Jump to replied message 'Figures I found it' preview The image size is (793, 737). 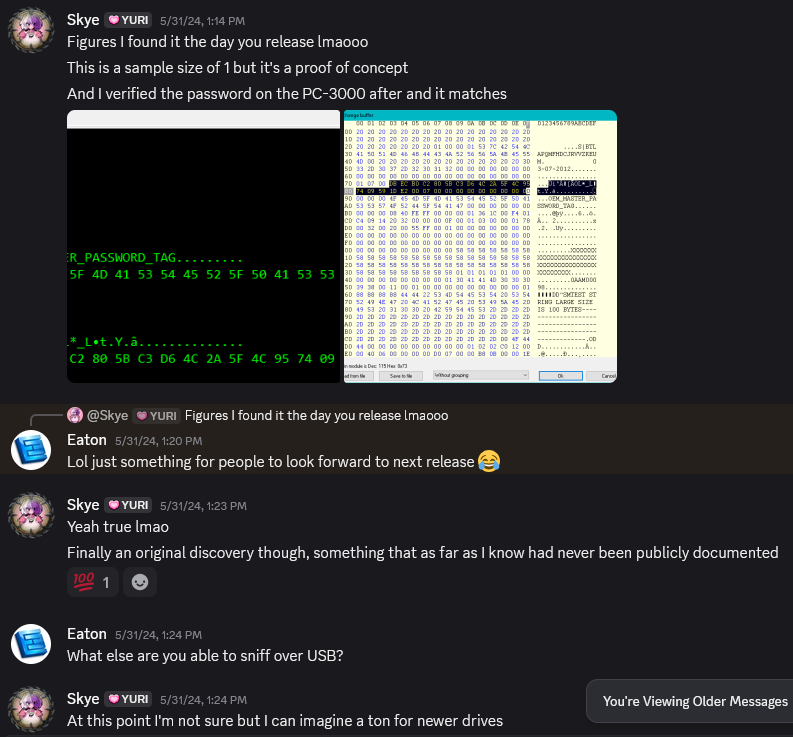(x=317, y=415)
